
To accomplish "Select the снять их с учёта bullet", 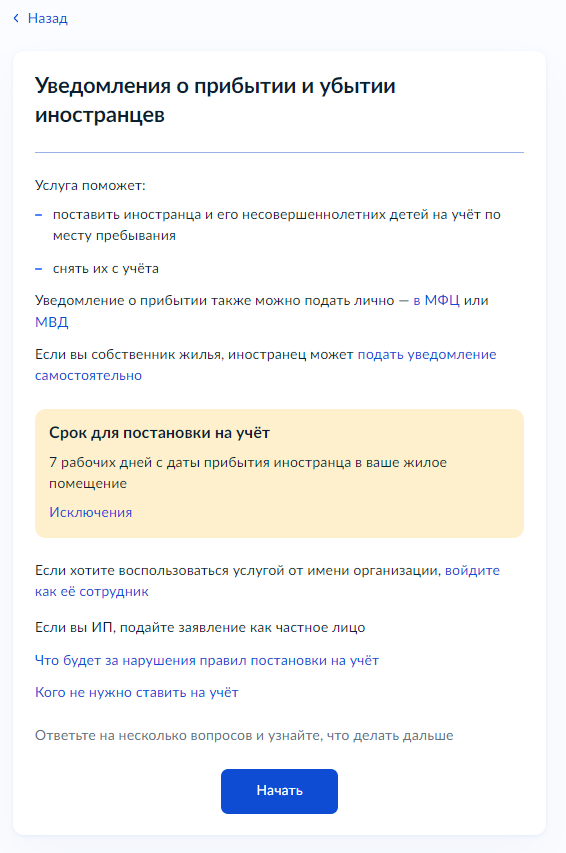I will click(x=106, y=269).
